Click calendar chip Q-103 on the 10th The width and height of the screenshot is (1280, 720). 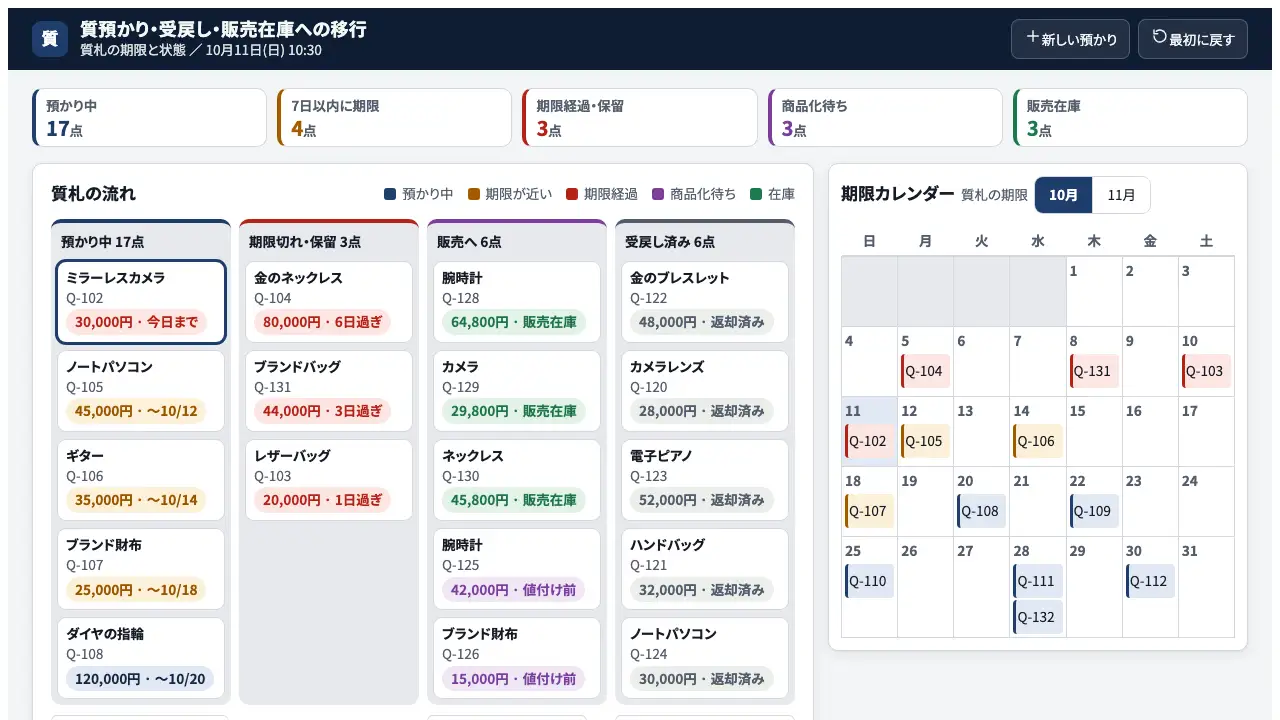pos(1206,371)
